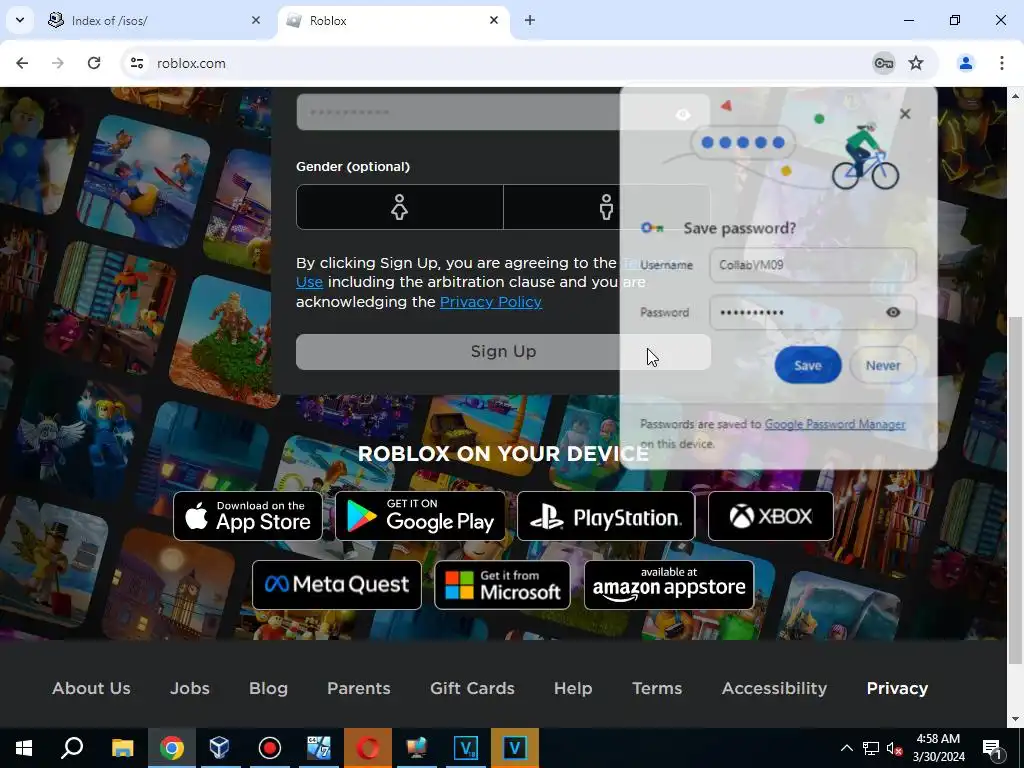The width and height of the screenshot is (1024, 768).
Task: Open the red record app in taskbar
Action: tap(270, 748)
